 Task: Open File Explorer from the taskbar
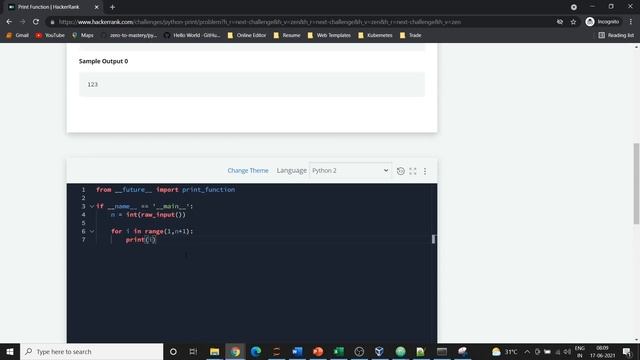point(214,351)
